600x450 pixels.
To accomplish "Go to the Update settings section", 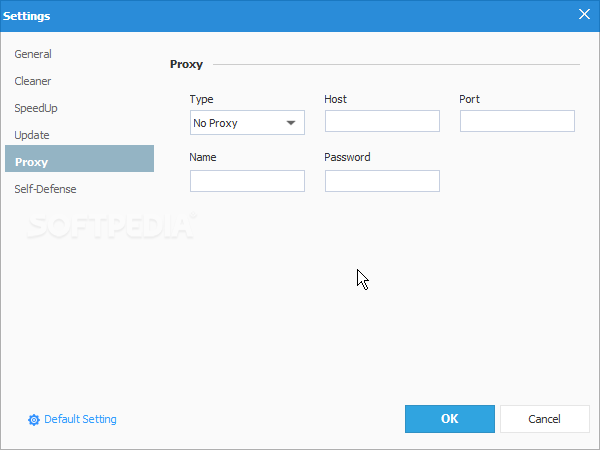I will (32, 135).
